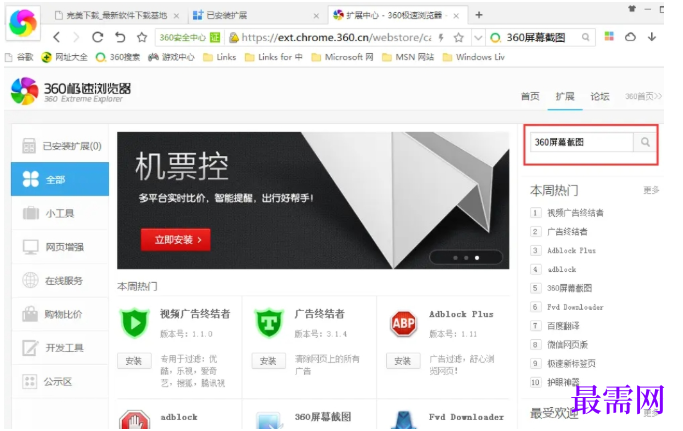Open the 网址大全 bookmark
The height and width of the screenshot is (431, 683).
[x=64, y=57]
